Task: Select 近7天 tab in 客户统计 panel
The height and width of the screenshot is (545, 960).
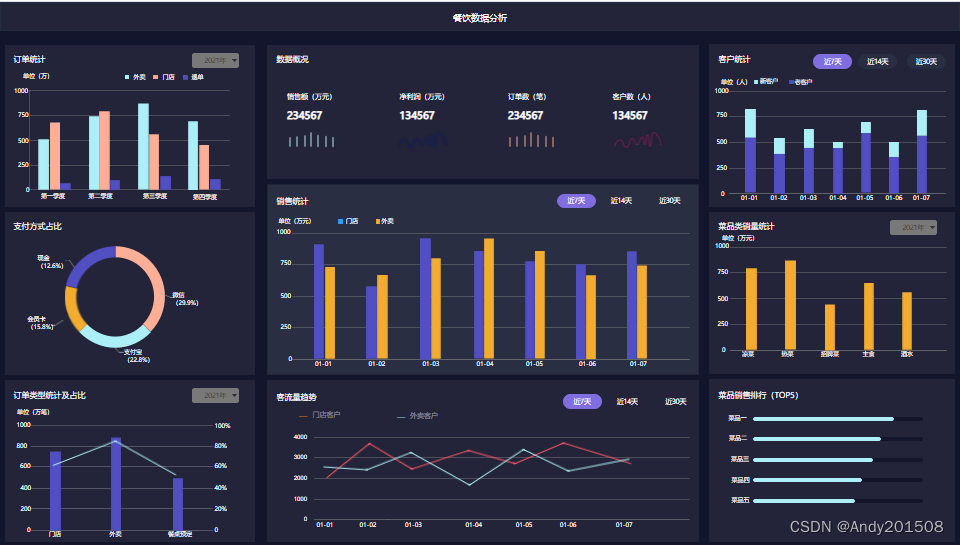Action: pyautogui.click(x=832, y=61)
